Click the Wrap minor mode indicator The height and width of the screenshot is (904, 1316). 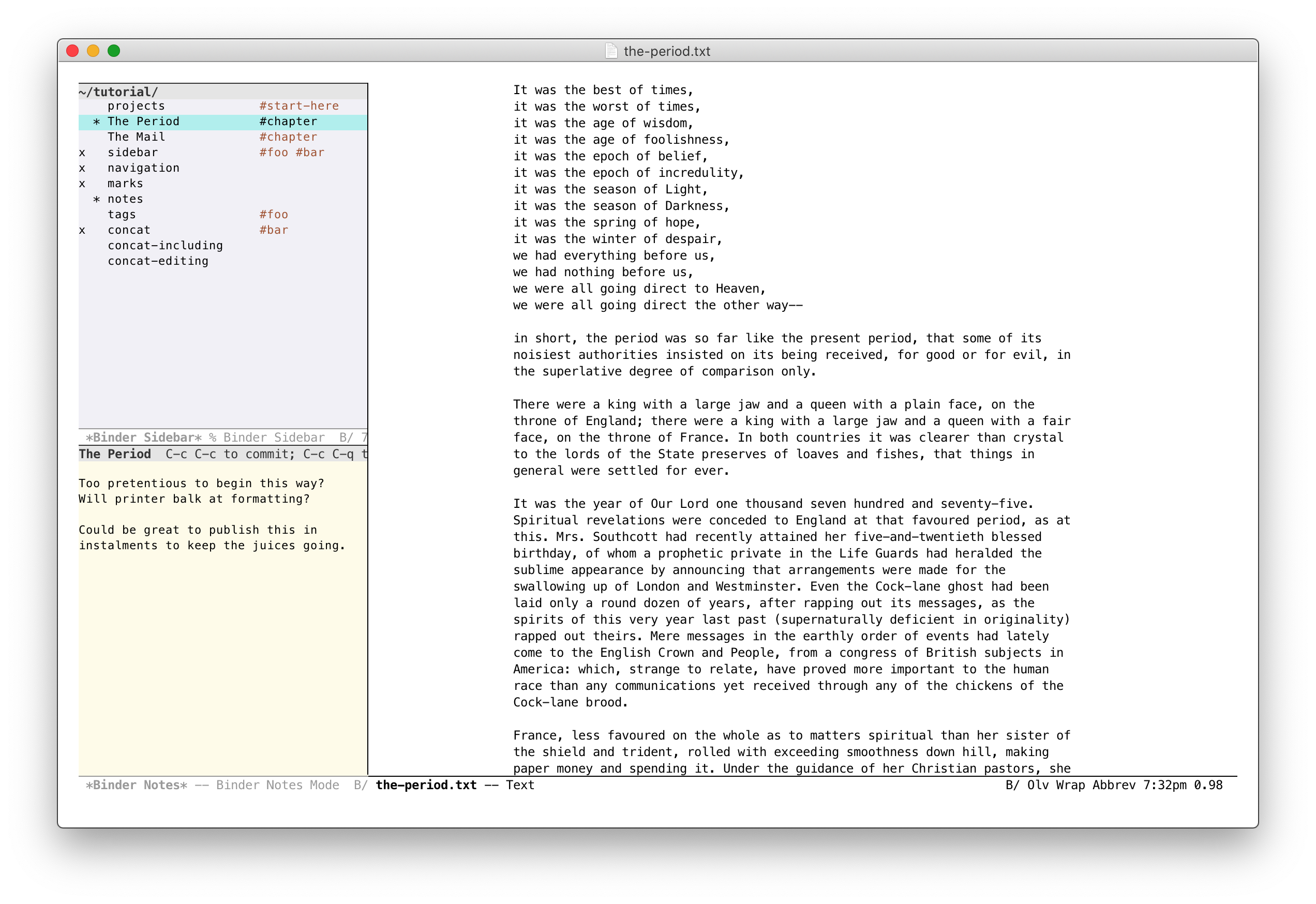[x=1070, y=785]
